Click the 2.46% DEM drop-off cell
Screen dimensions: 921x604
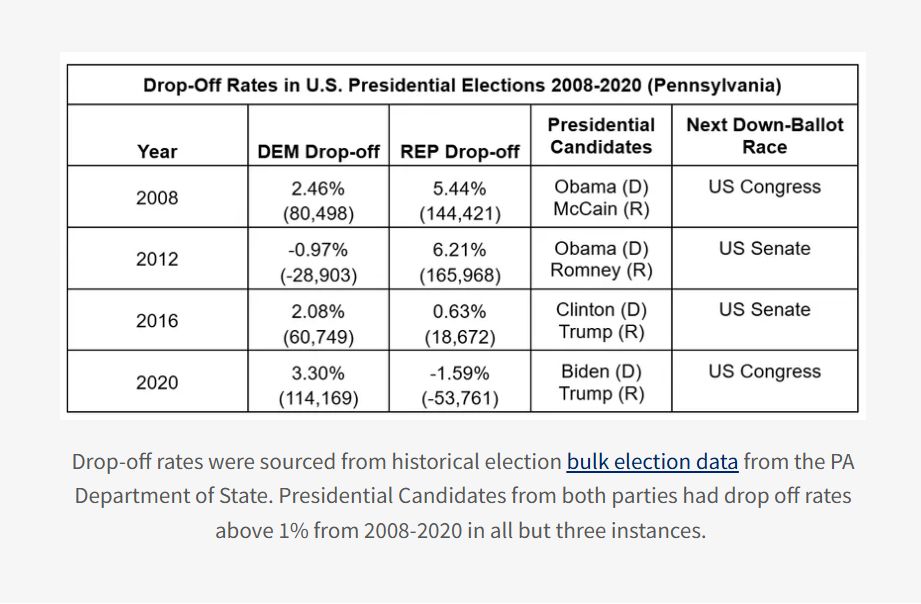(x=318, y=199)
